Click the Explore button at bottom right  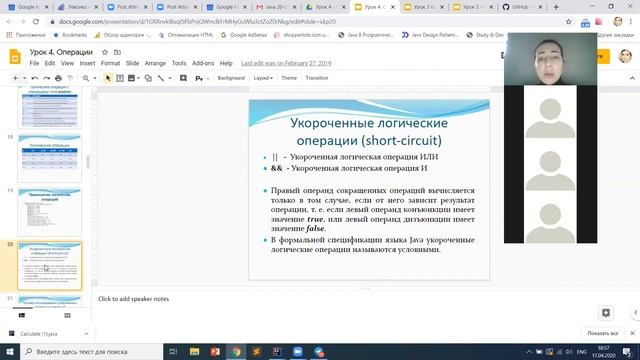coord(606,313)
